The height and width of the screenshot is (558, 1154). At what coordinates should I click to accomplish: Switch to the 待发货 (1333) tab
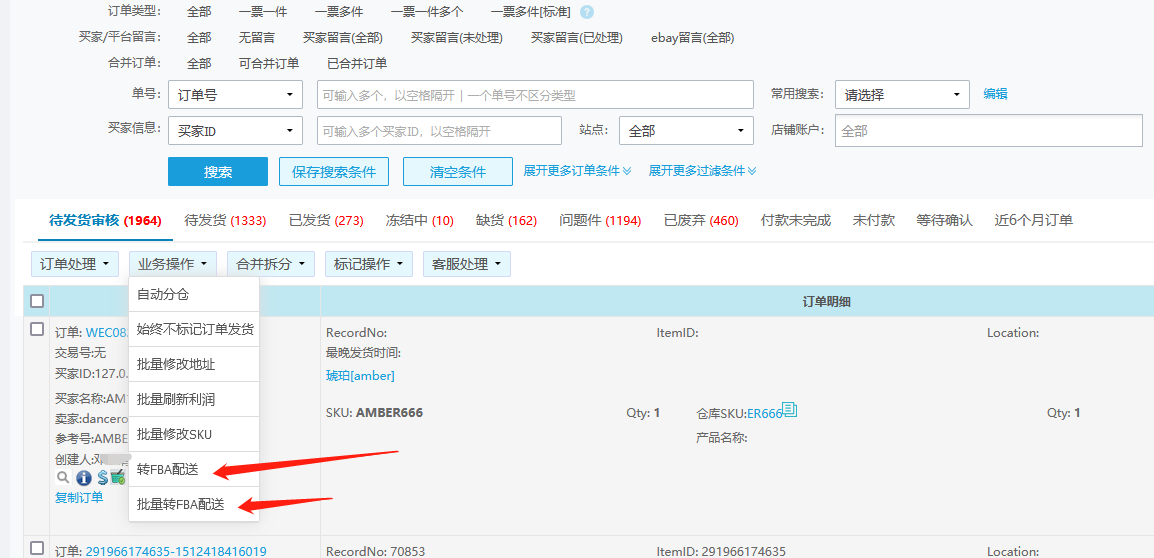pyautogui.click(x=225, y=220)
